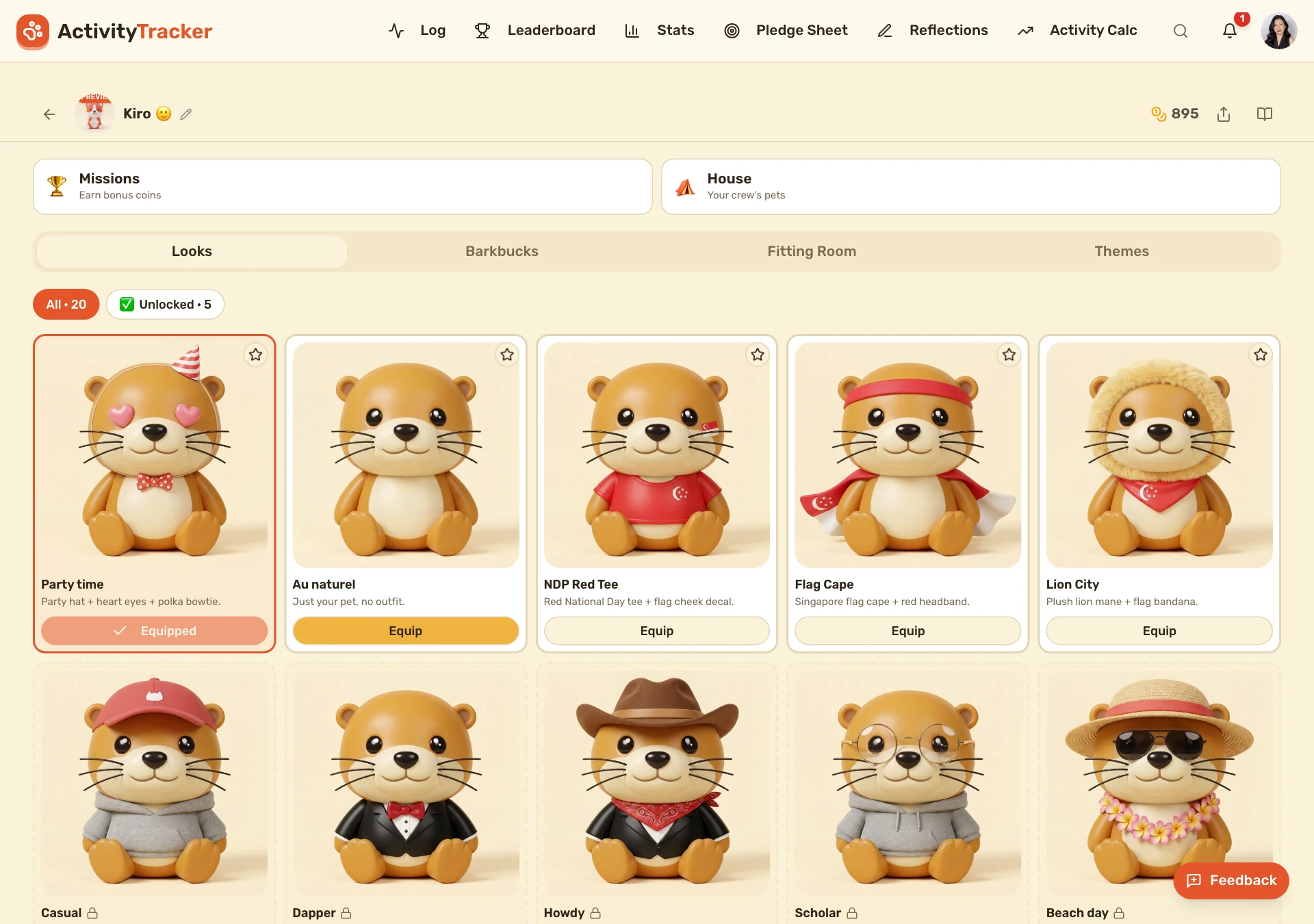
Task: Select the locked Scholar look thumbnail
Action: click(908, 784)
